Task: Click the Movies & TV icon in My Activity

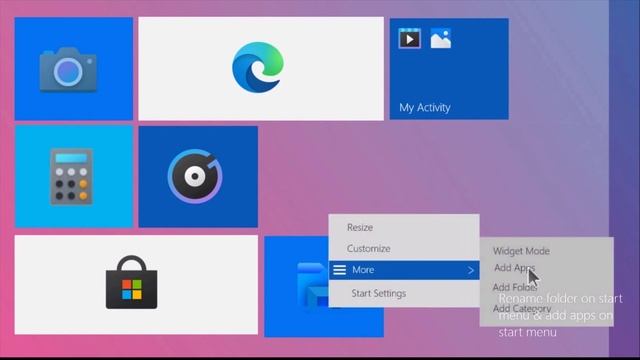Action: coord(409,39)
